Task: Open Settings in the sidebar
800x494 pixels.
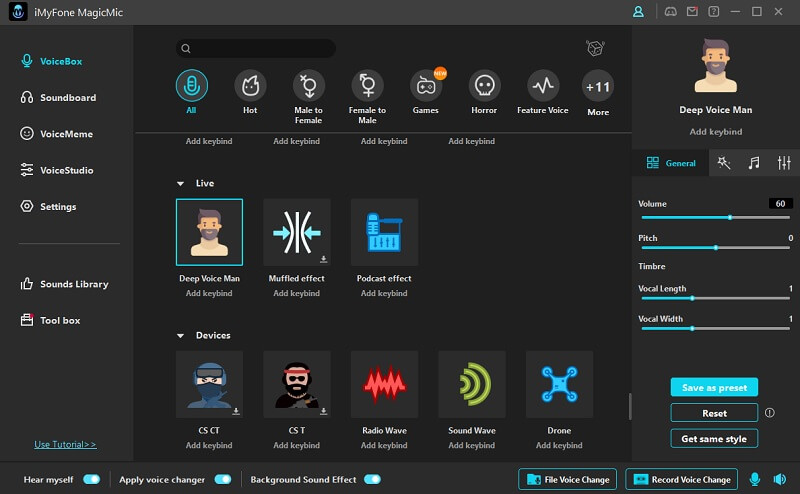Action: [48, 206]
